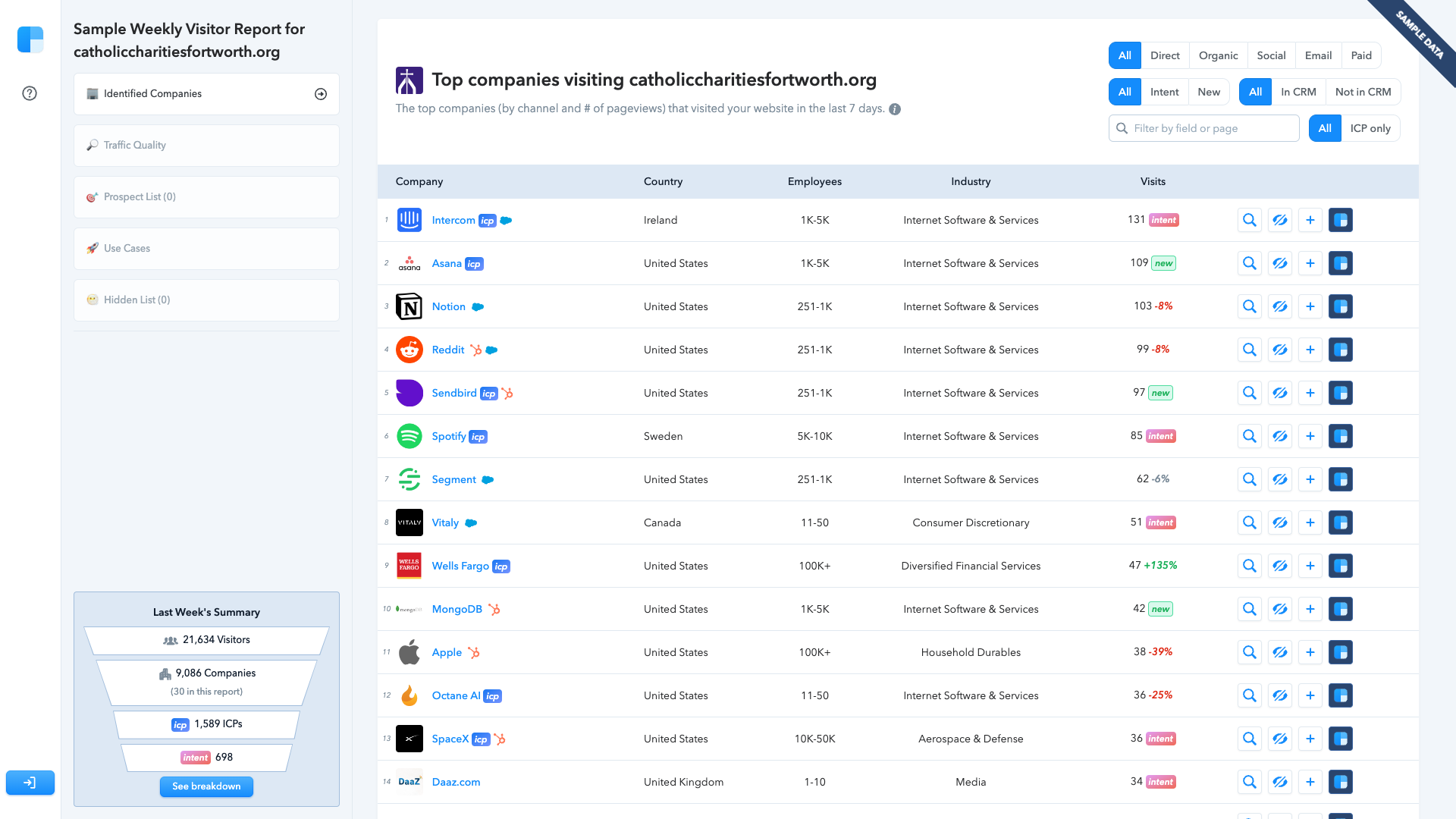This screenshot has width=1456, height=819.
Task: Select the Social channel filter
Action: (x=1271, y=55)
